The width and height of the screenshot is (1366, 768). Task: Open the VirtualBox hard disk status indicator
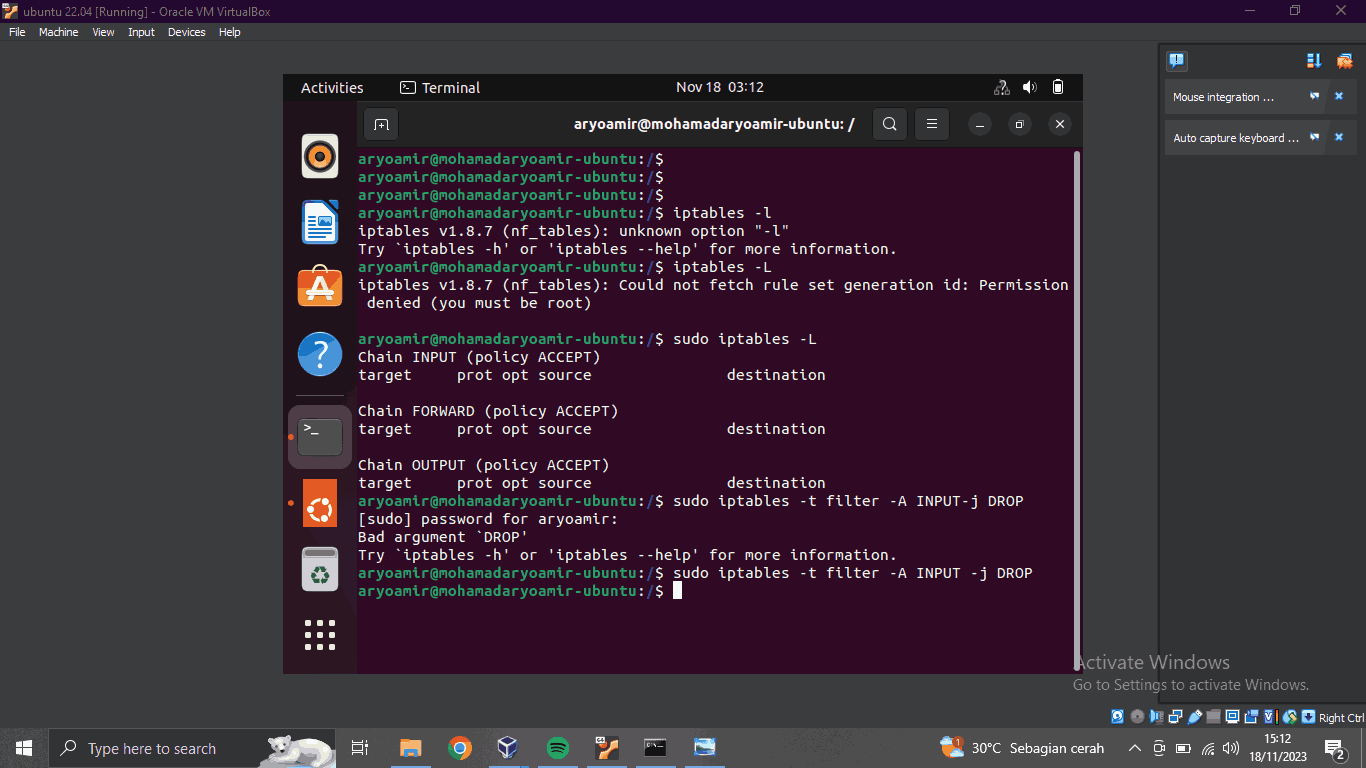(1118, 716)
